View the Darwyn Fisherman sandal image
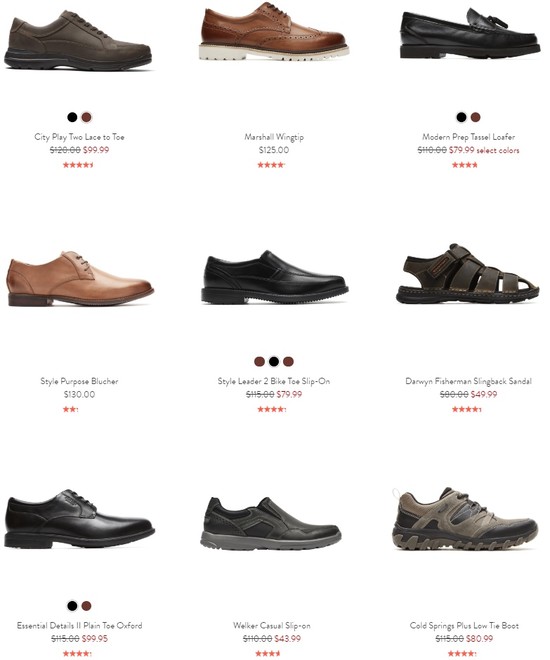The height and width of the screenshot is (660, 550). 468,274
